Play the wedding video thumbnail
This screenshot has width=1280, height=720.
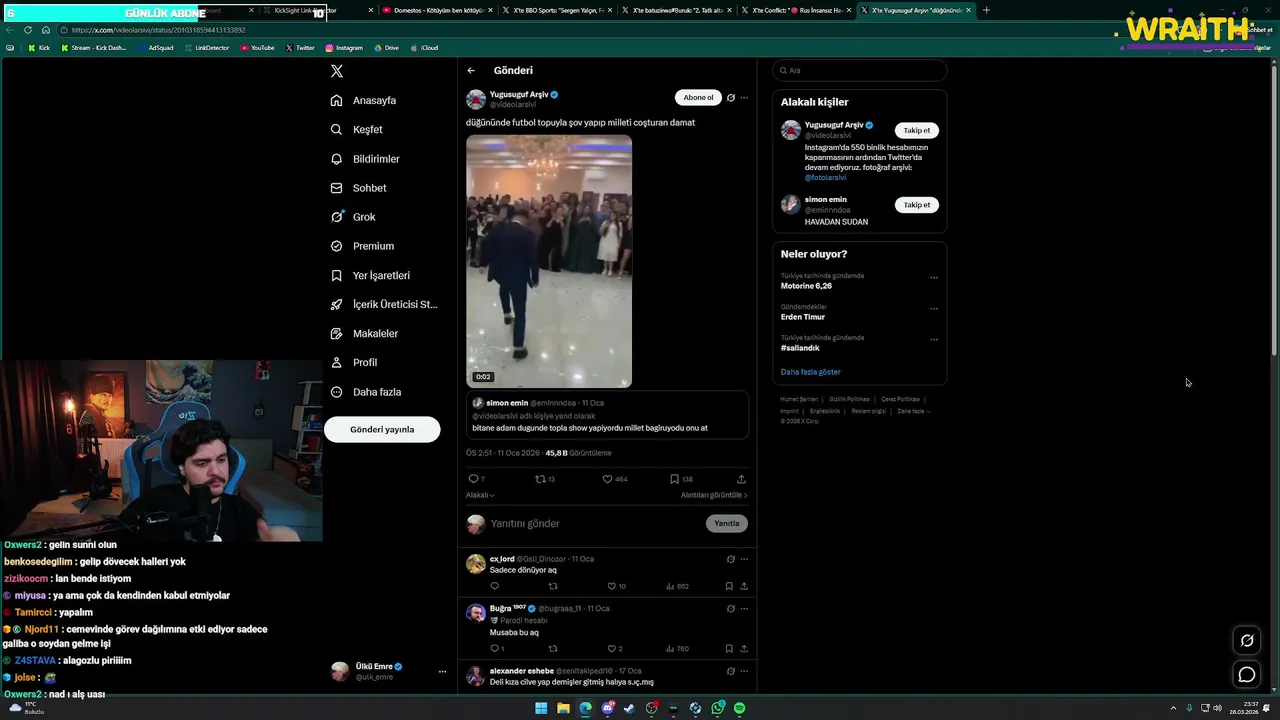[549, 261]
